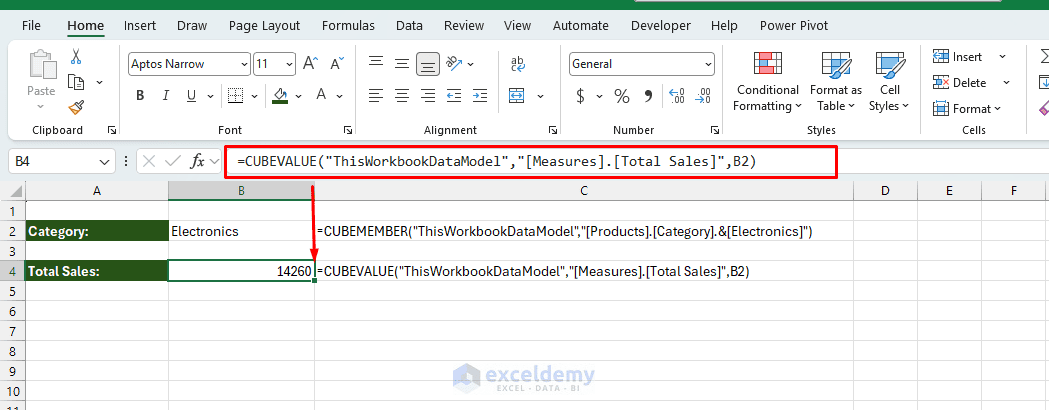Click the Format button in Cells group
The image size is (1049, 410).
(x=967, y=108)
